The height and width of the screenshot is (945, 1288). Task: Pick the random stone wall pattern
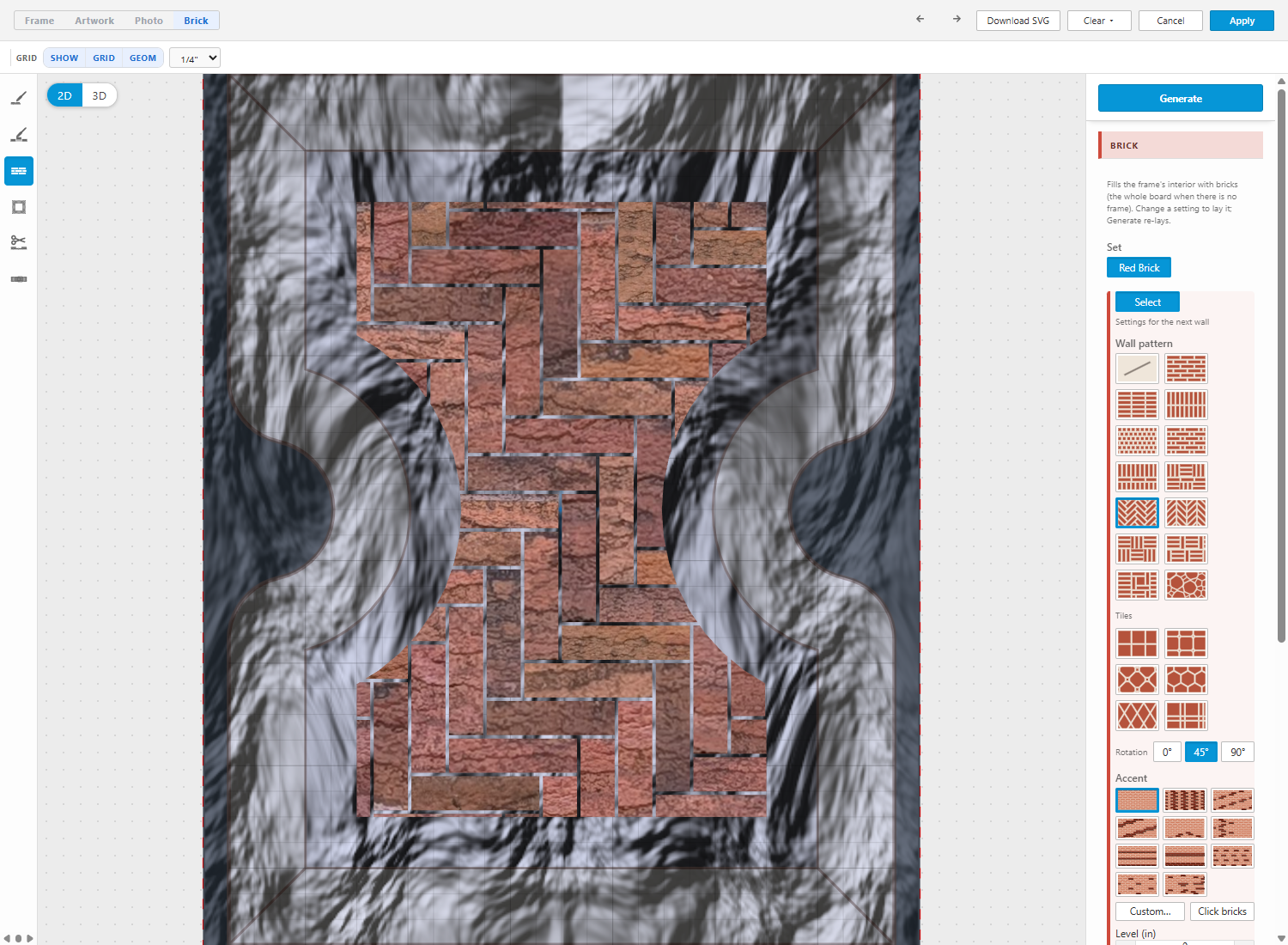1187,585
